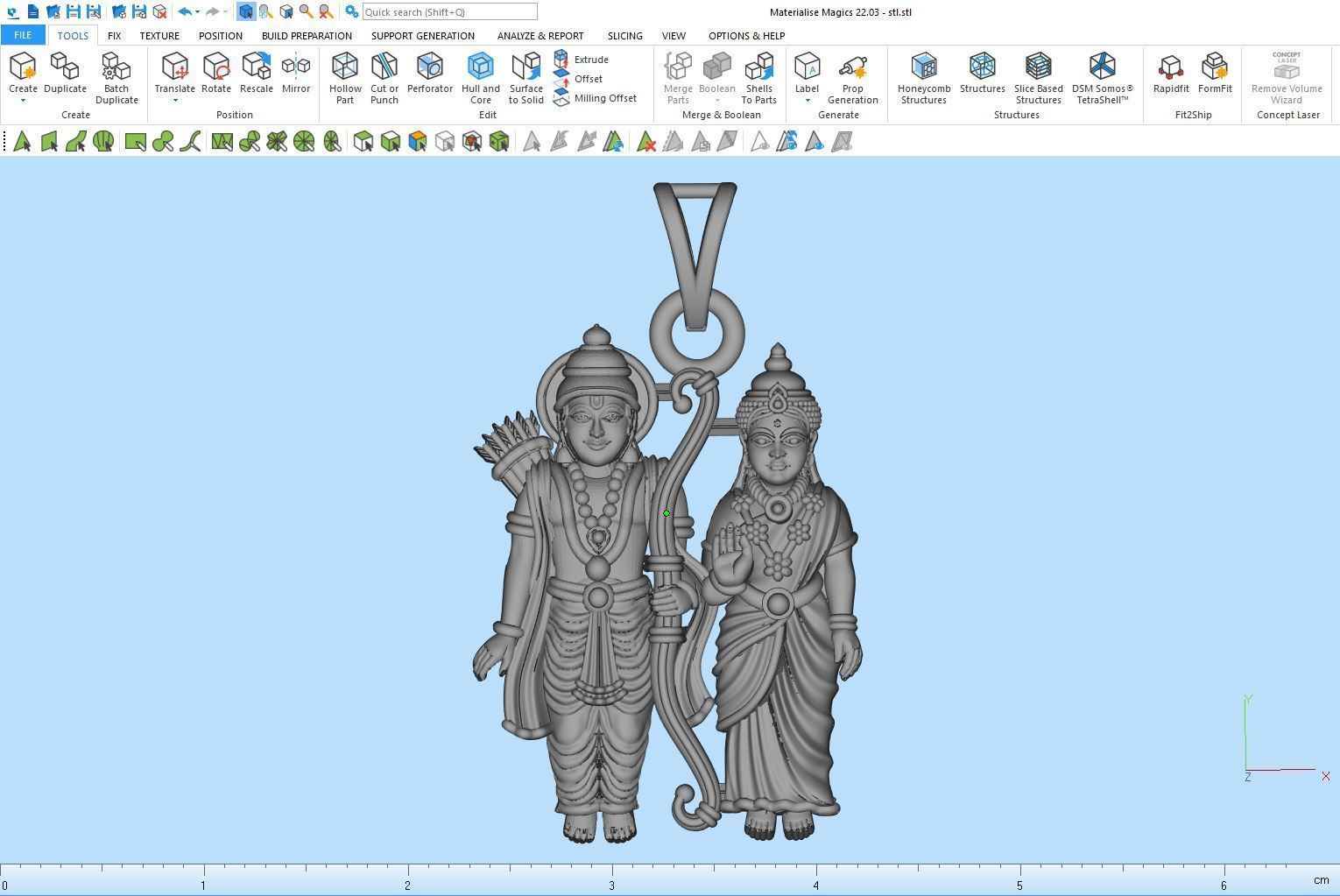Image resolution: width=1340 pixels, height=896 pixels.
Task: Select the mark plane tool
Action: point(49,142)
